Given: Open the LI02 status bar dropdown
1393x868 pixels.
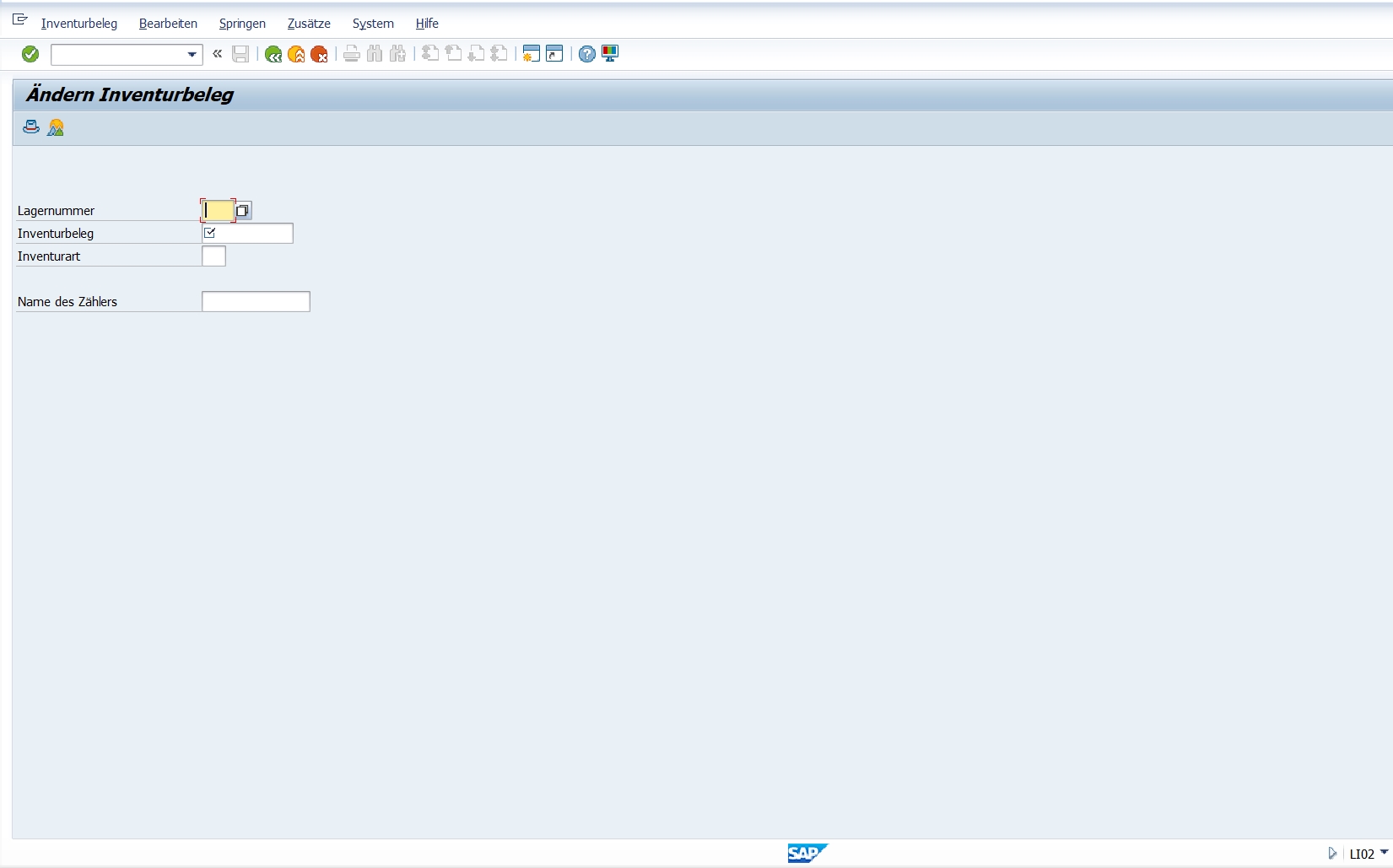Looking at the screenshot, I should [1384, 853].
